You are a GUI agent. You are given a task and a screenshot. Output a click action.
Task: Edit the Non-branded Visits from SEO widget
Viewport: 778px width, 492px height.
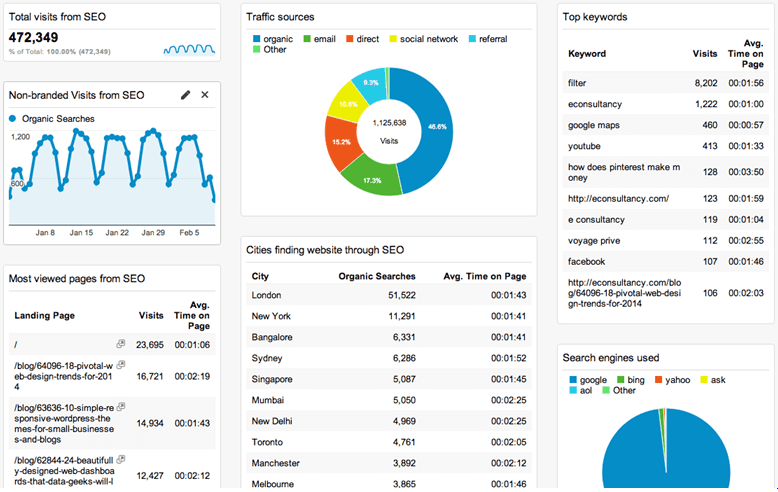tap(186, 95)
